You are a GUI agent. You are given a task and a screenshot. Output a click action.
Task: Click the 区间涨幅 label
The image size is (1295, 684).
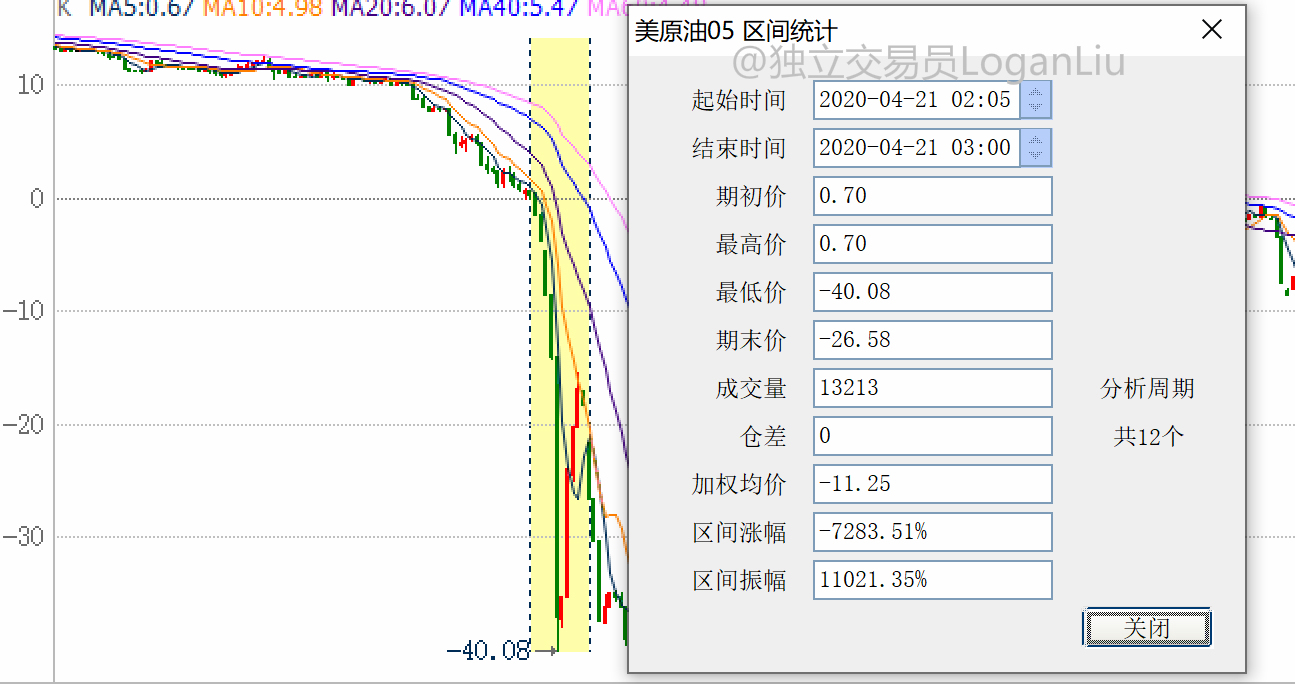click(x=740, y=533)
